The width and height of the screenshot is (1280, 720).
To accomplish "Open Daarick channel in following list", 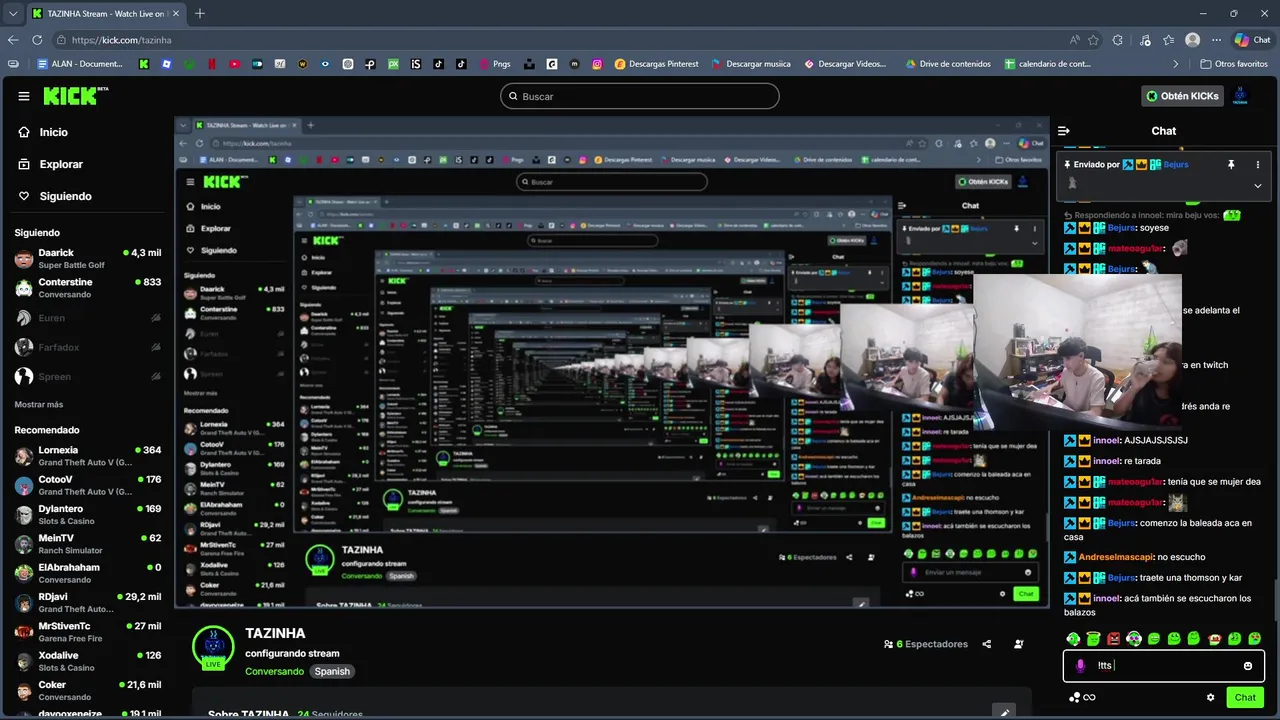I will [x=87, y=259].
